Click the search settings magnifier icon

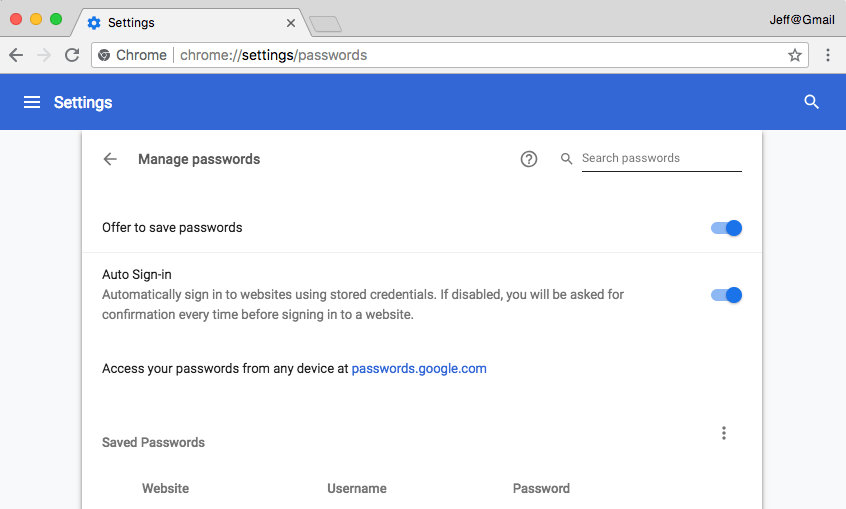[812, 102]
